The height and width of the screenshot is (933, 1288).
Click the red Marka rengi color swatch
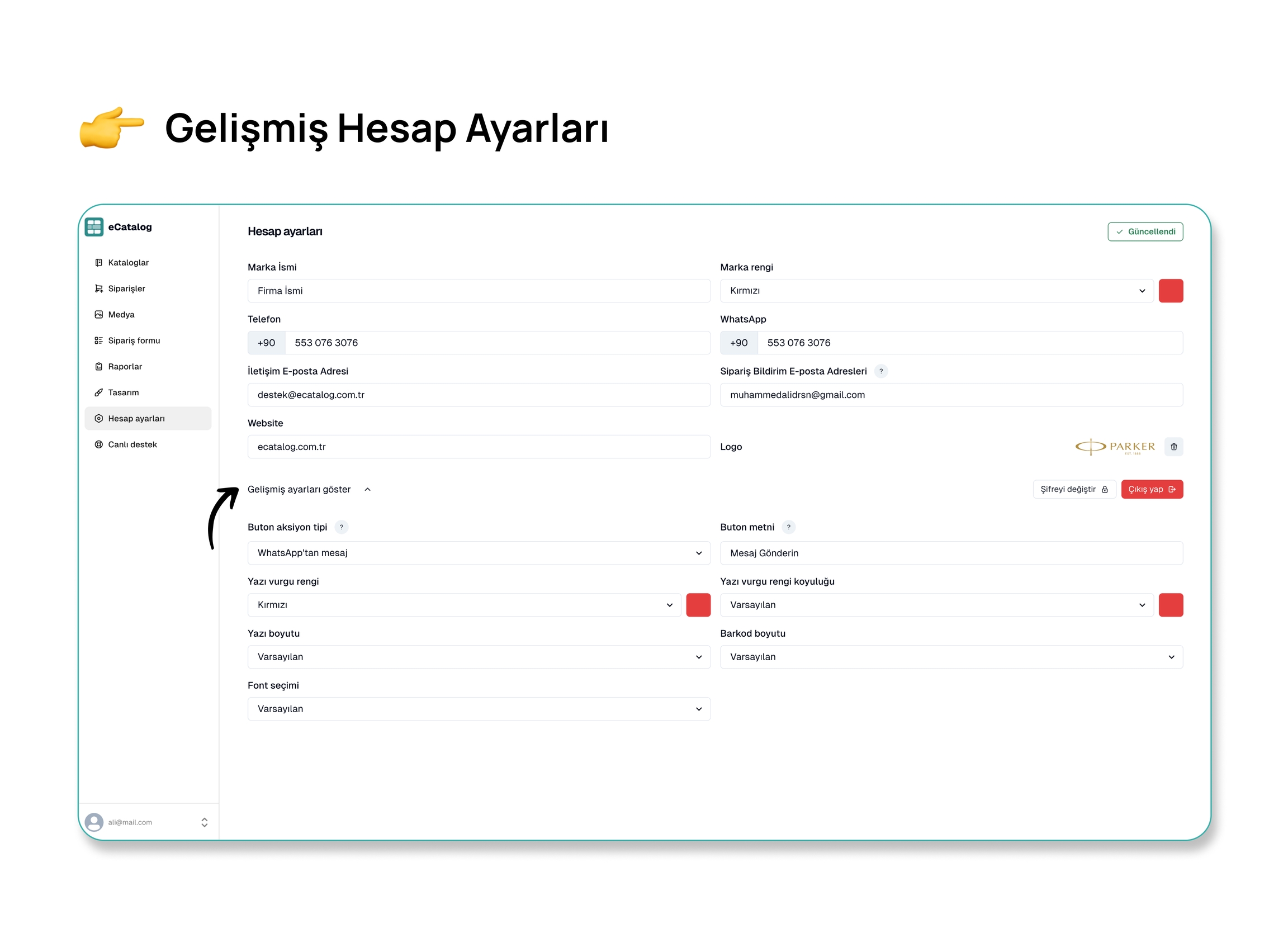tap(1171, 291)
